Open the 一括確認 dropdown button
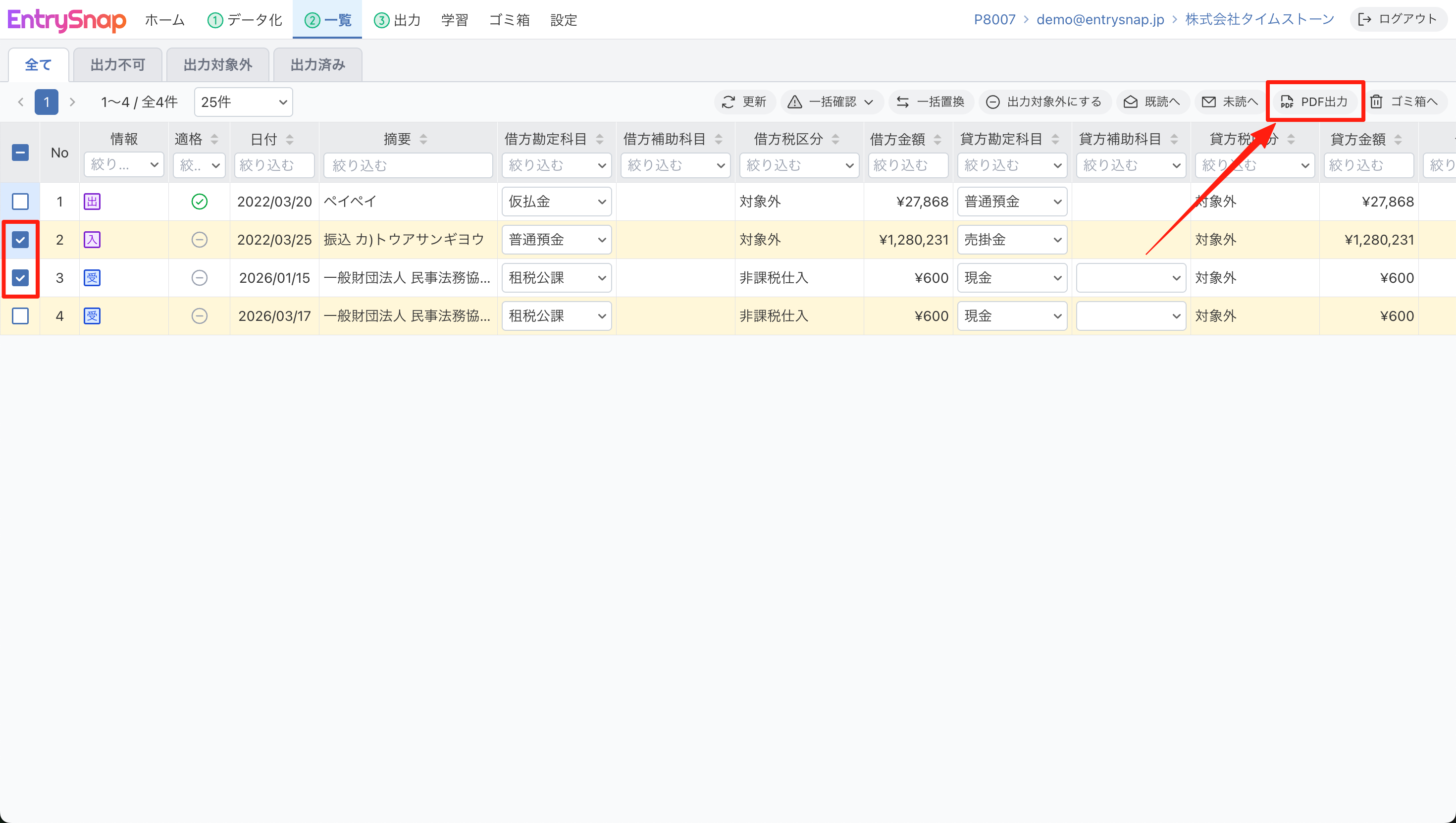 (x=831, y=102)
